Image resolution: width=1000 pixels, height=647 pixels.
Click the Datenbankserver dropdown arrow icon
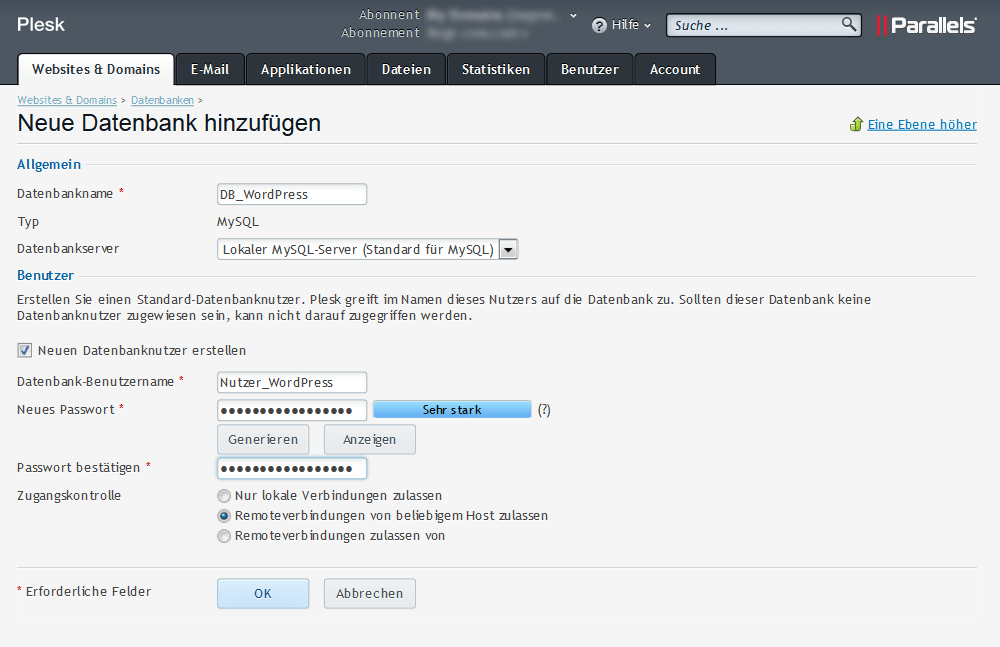point(508,249)
